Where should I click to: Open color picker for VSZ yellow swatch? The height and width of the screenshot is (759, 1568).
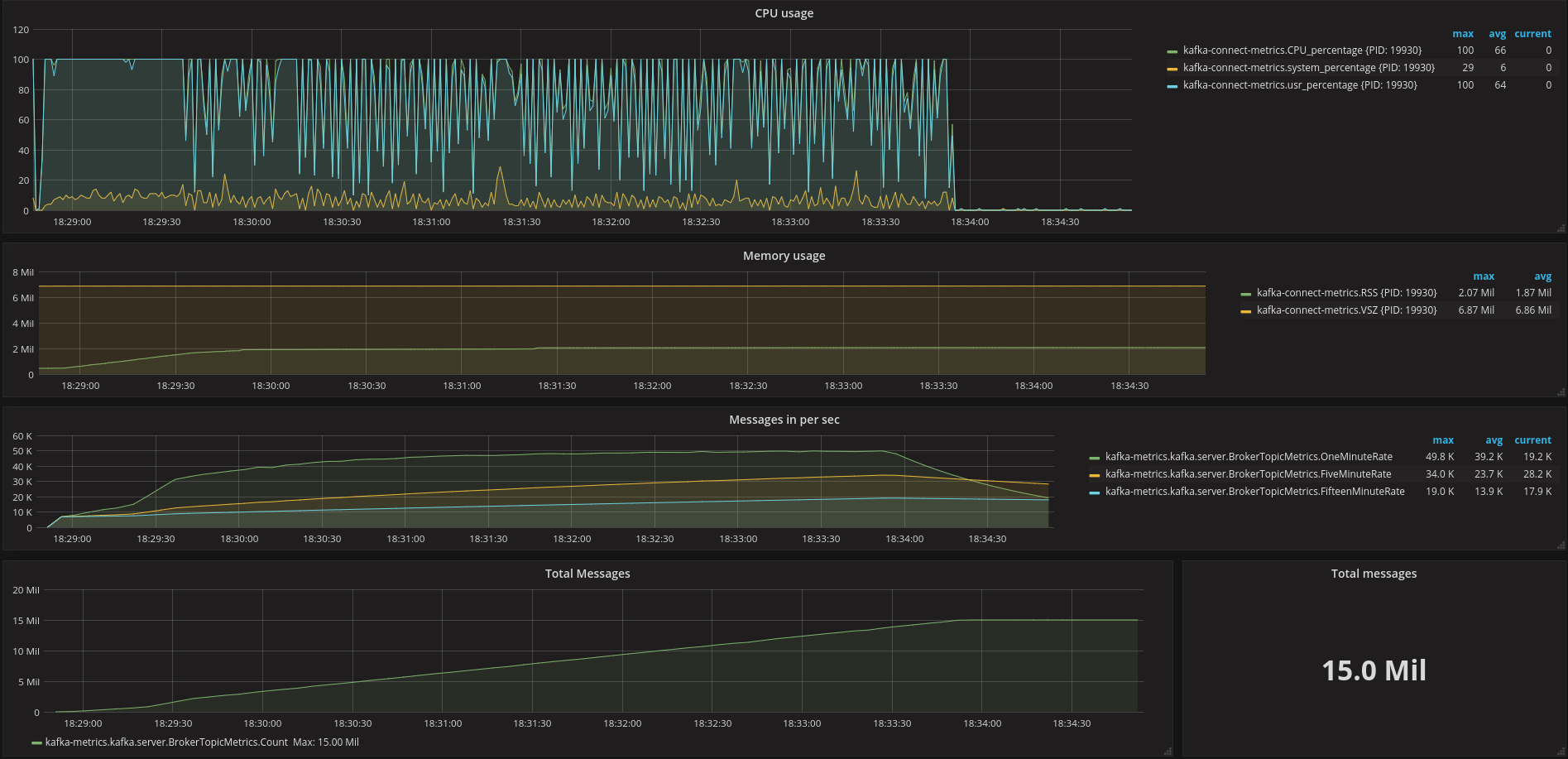tap(1245, 311)
